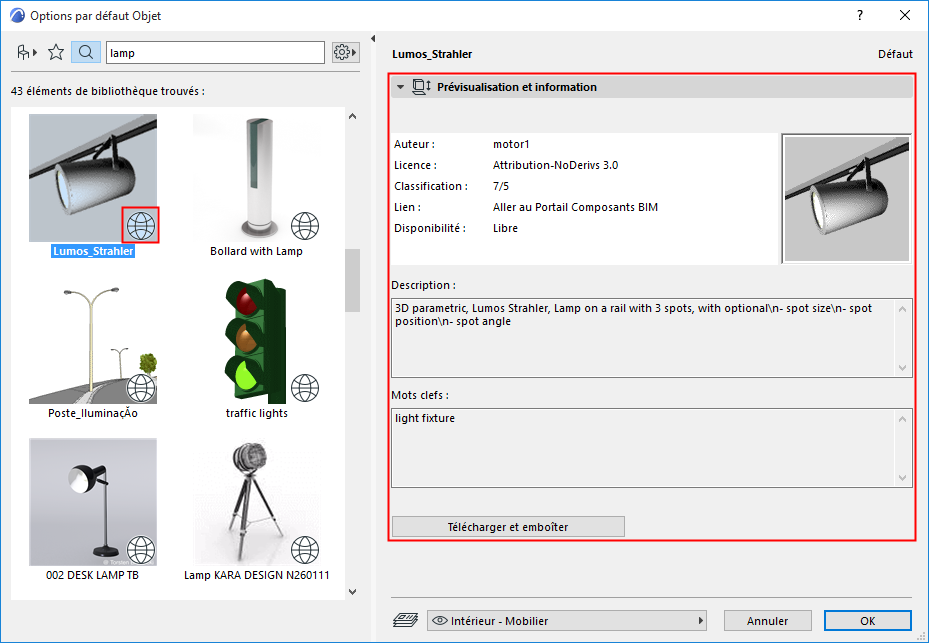Description box scroll down arrow
The width and height of the screenshot is (929, 643).
902,367
